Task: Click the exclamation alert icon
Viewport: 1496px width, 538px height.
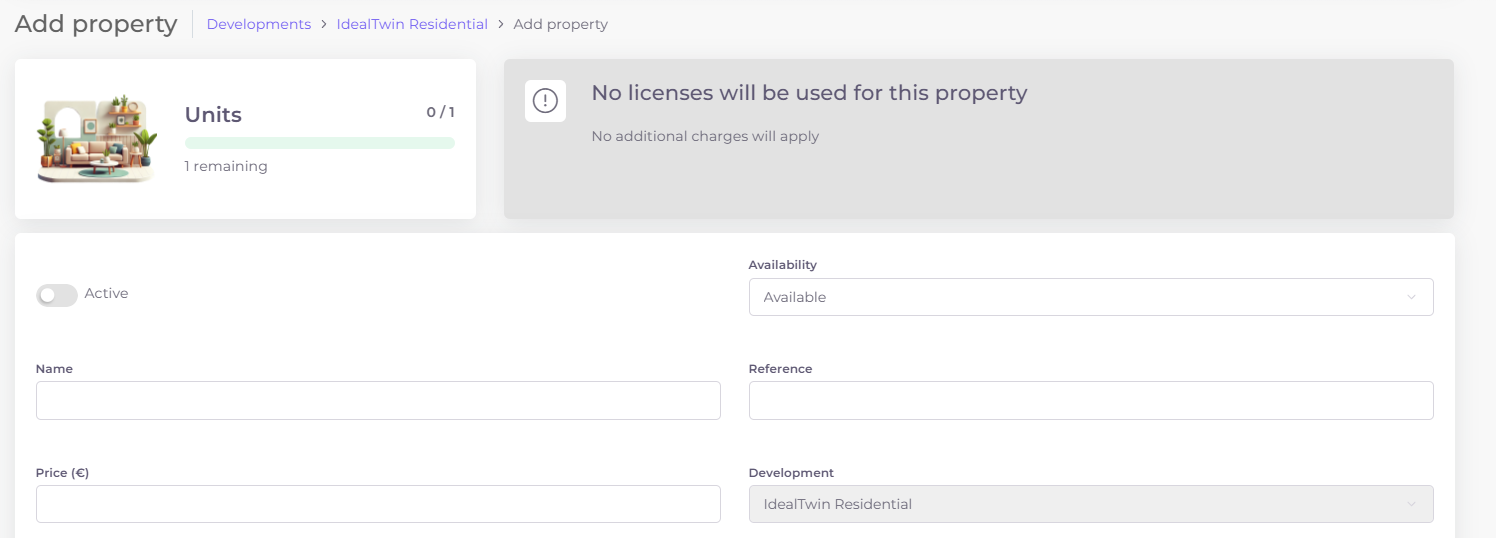Action: (545, 101)
